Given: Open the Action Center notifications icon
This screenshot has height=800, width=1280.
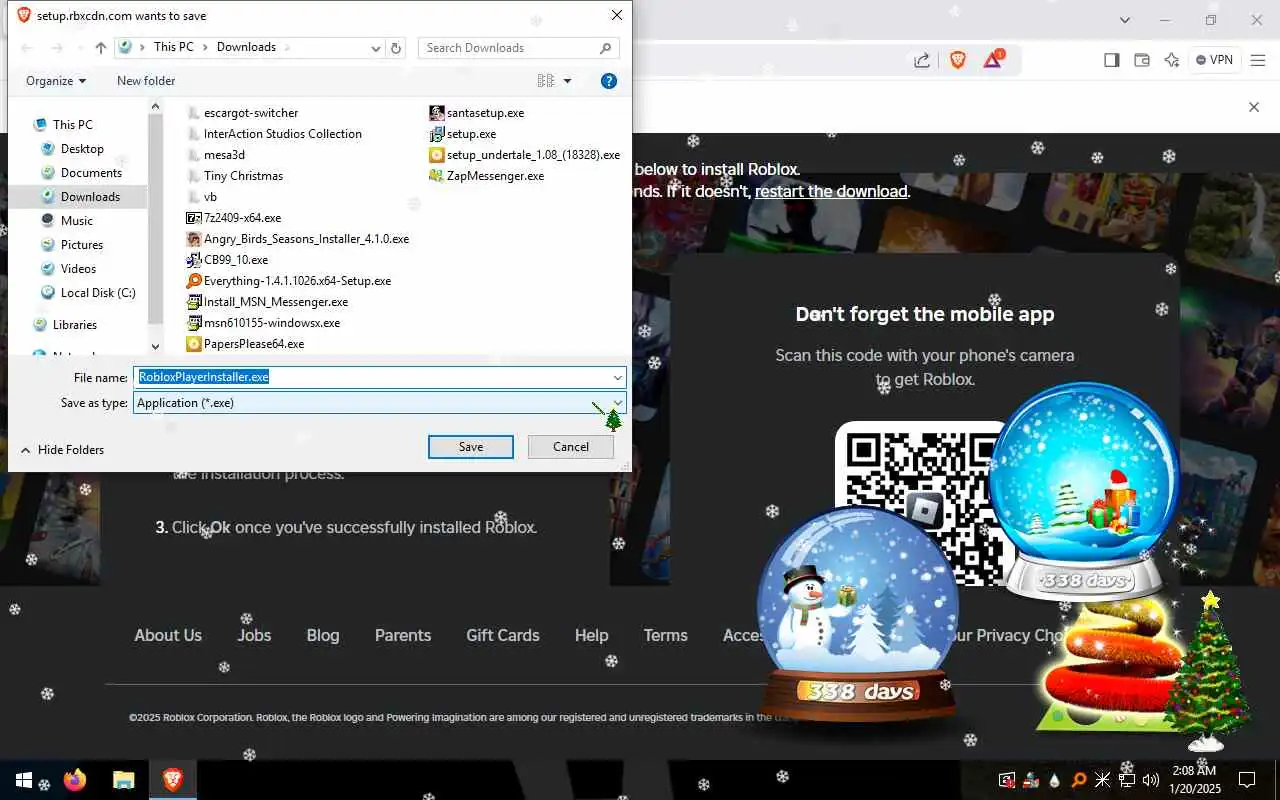Looking at the screenshot, I should (x=1247, y=780).
